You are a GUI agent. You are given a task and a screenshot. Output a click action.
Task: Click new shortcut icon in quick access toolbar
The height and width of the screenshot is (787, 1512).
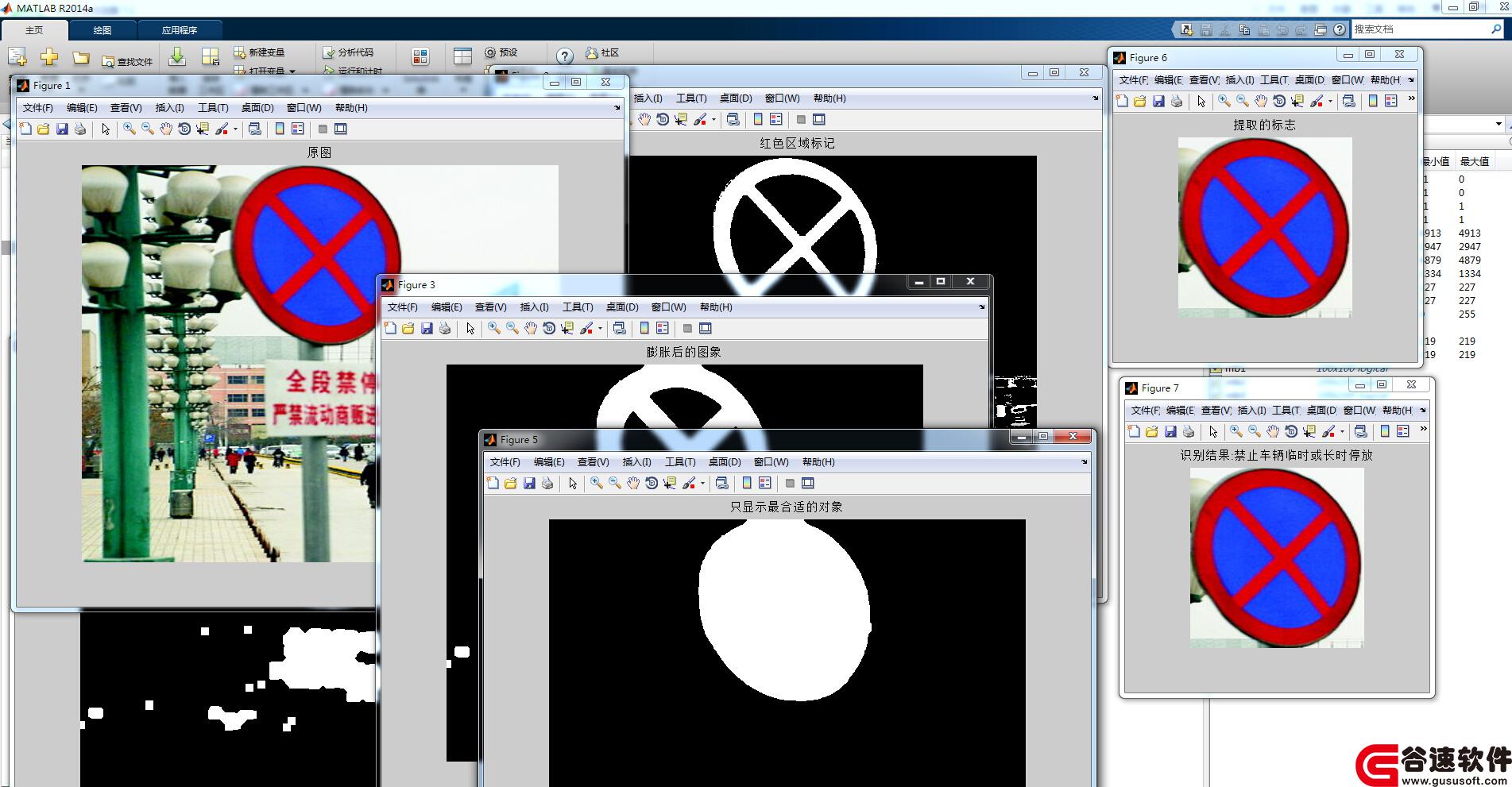tap(1186, 29)
